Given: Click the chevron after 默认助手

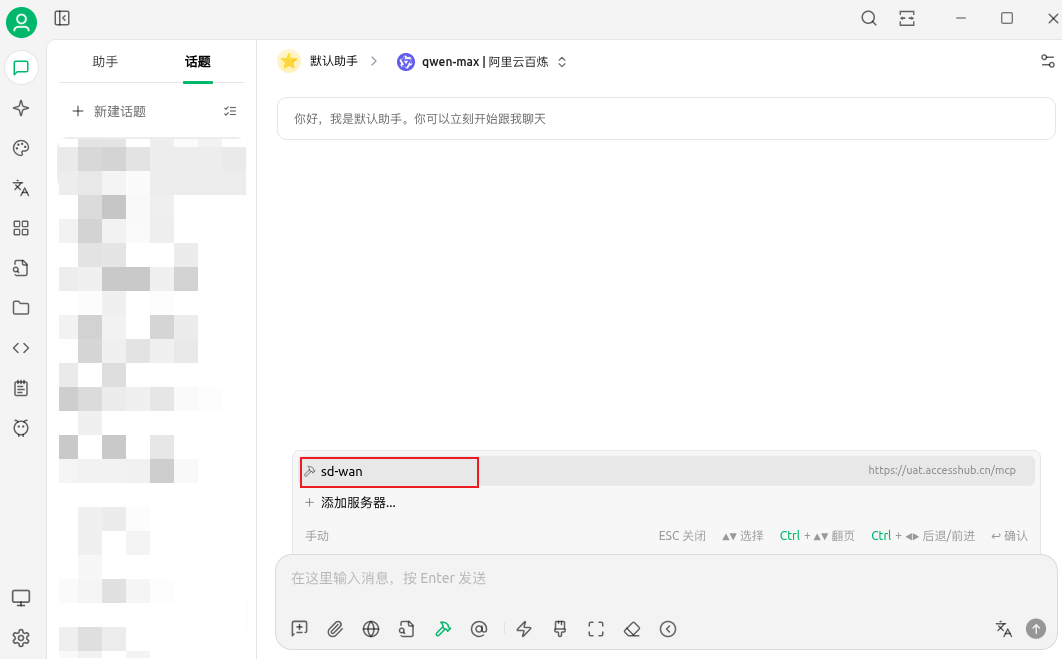Looking at the screenshot, I should pyautogui.click(x=374, y=62).
